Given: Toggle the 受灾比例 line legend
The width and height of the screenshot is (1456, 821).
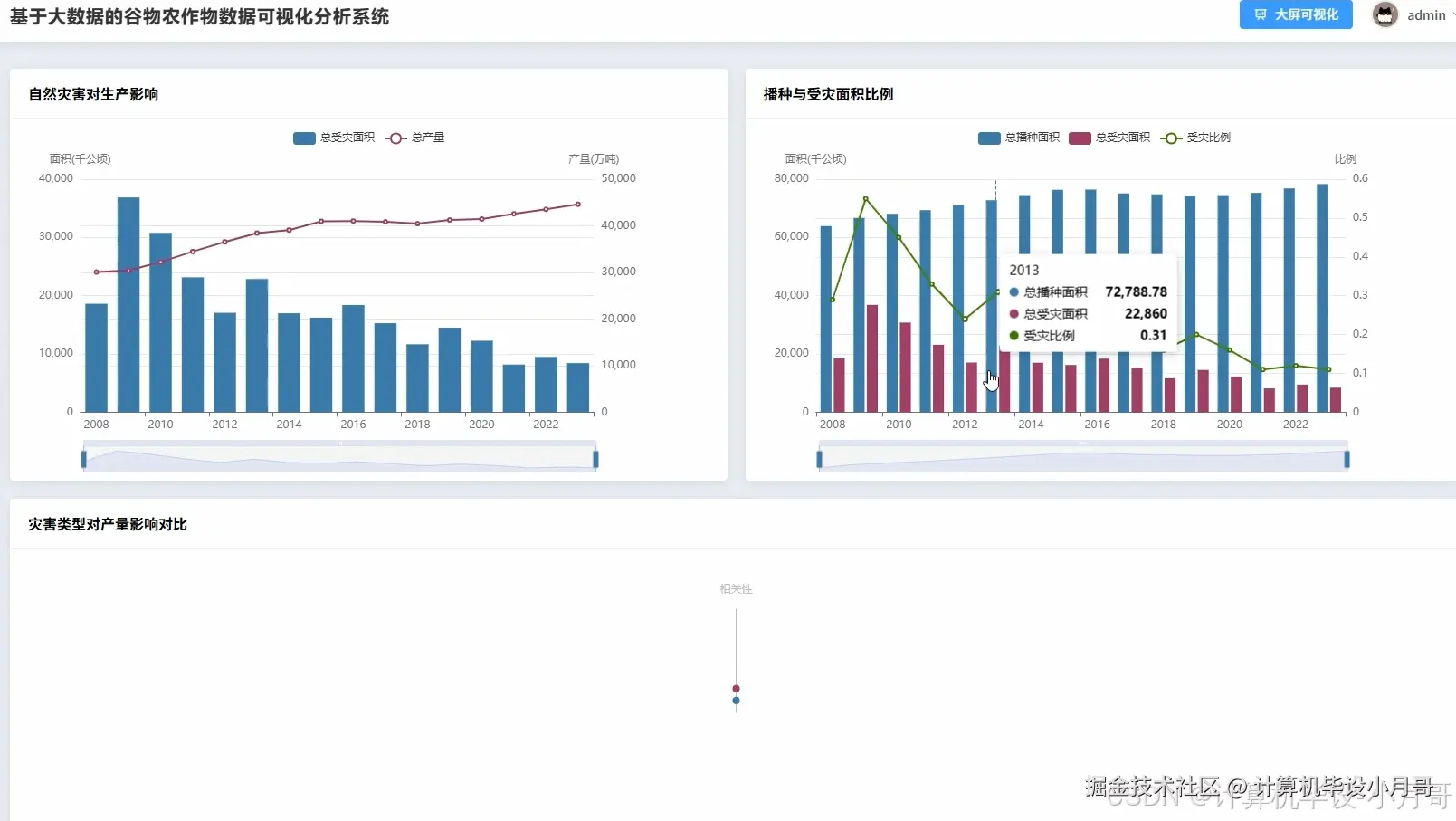Looking at the screenshot, I should [x=1195, y=138].
